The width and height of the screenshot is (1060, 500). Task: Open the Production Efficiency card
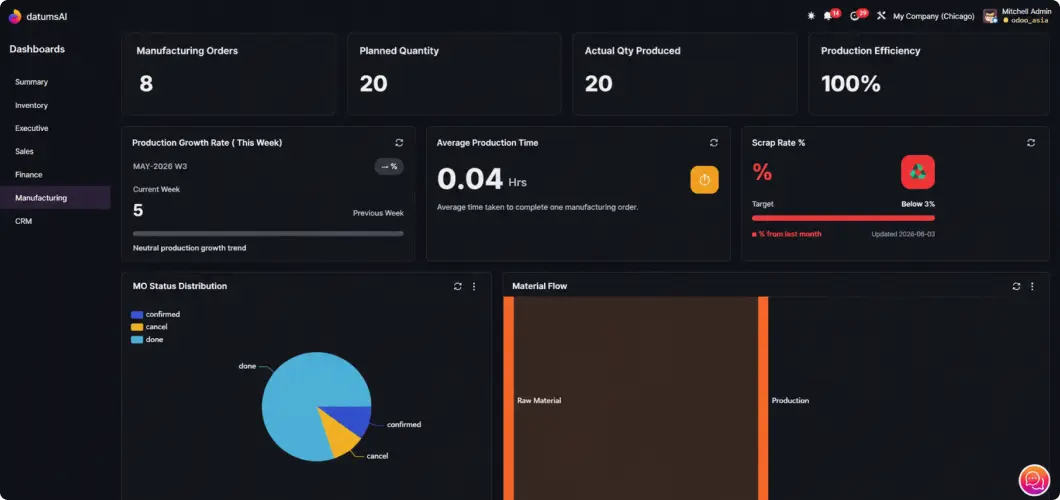pyautogui.click(x=929, y=74)
